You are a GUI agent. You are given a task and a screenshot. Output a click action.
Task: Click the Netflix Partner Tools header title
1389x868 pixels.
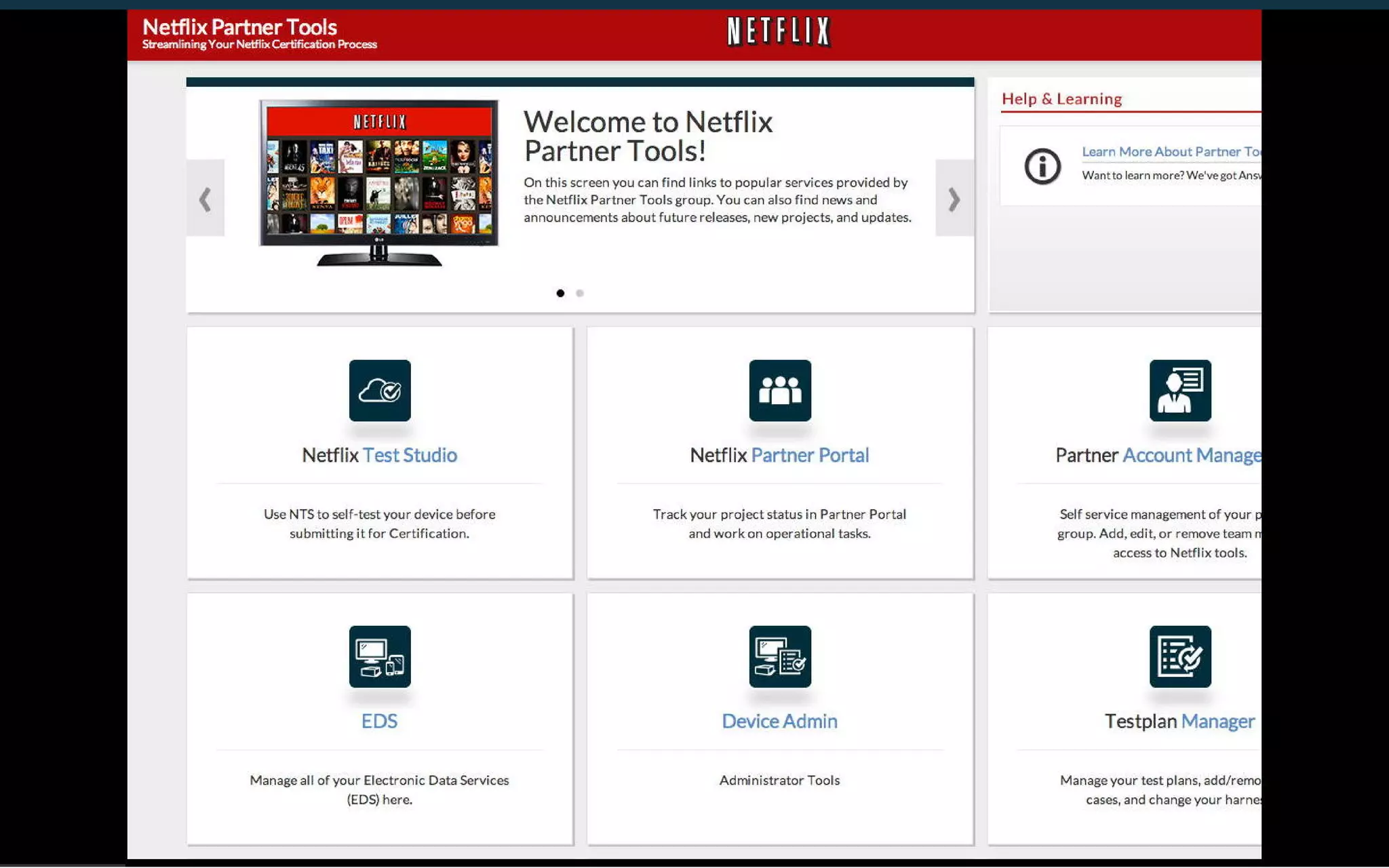239,27
